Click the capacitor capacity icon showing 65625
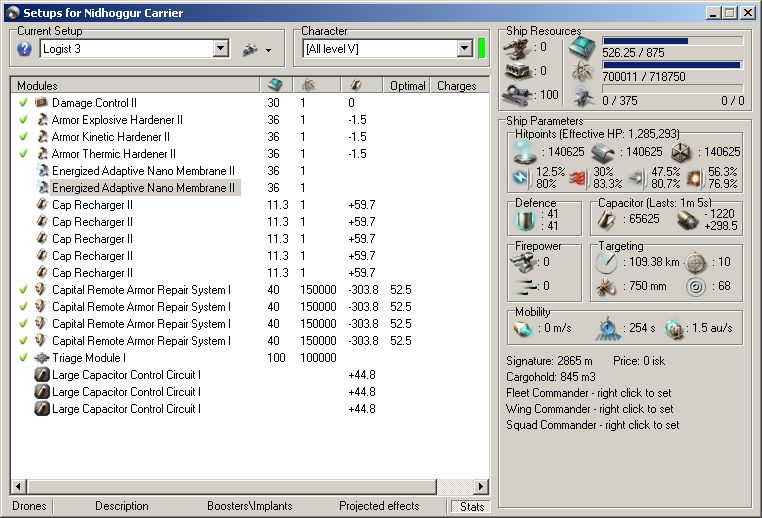Image resolution: width=762 pixels, height=518 pixels. coord(606,220)
